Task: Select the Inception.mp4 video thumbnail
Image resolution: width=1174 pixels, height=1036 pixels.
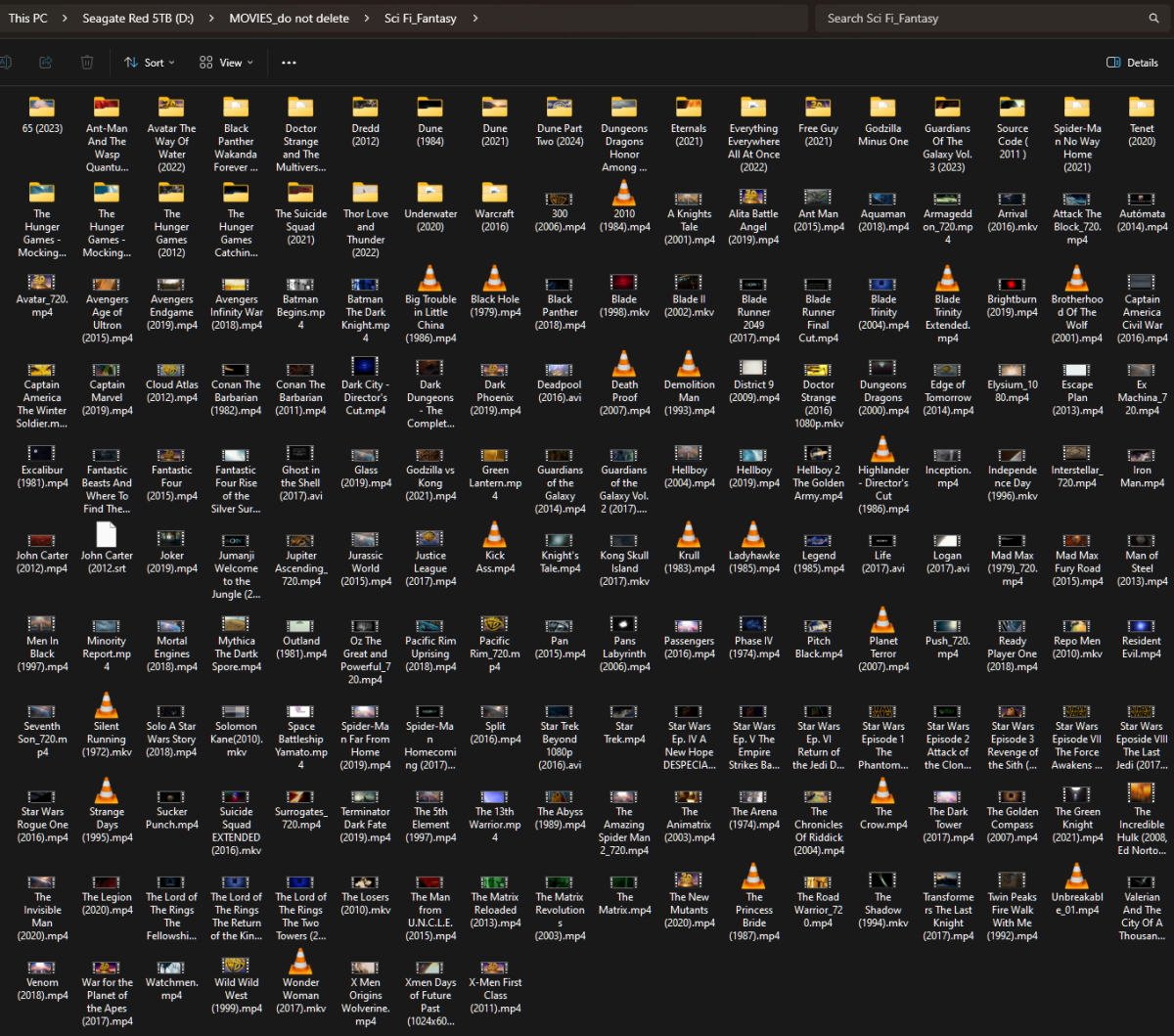Action: (x=947, y=452)
